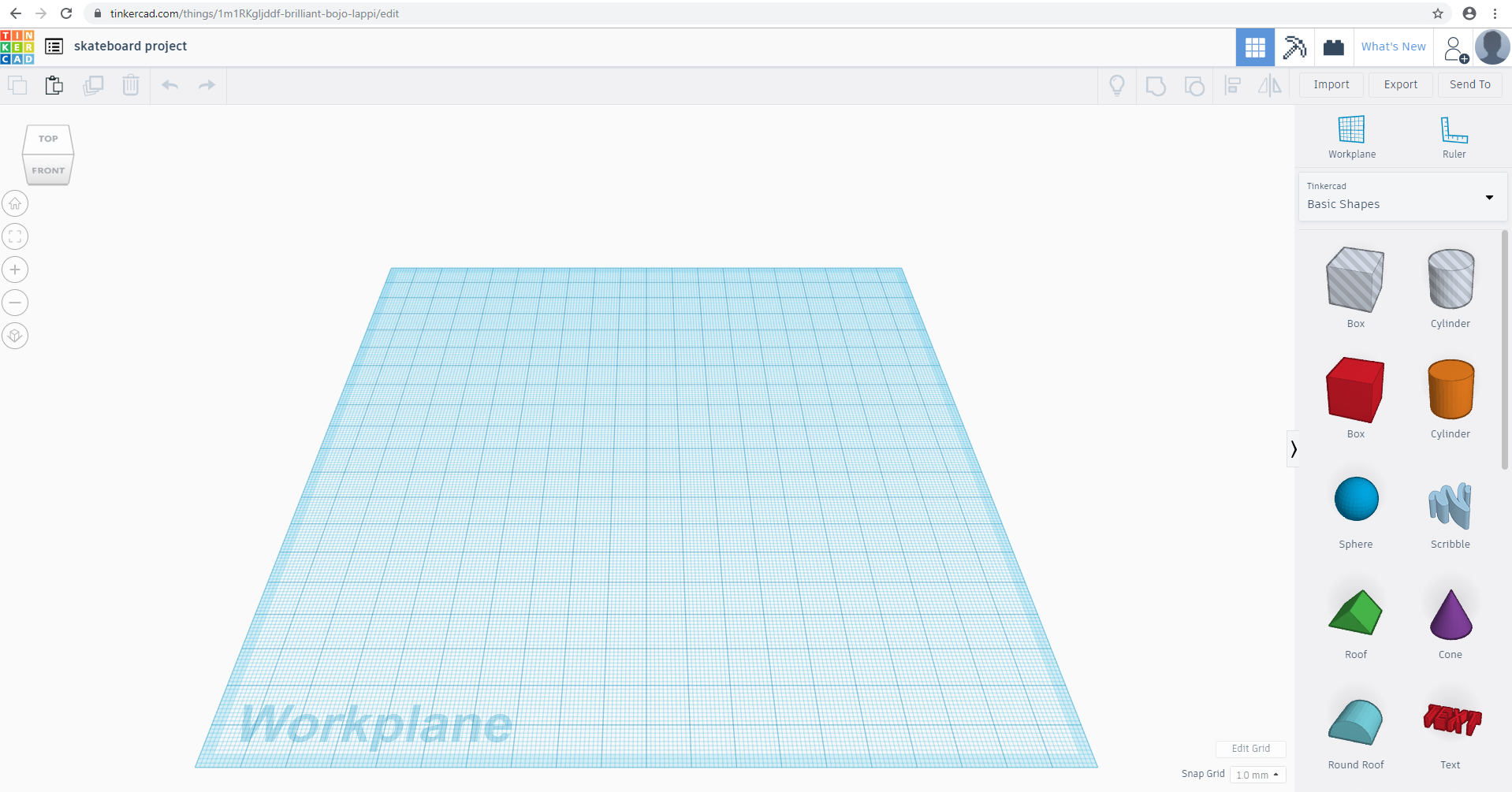Click the Import button
1512x792 pixels.
(x=1331, y=85)
